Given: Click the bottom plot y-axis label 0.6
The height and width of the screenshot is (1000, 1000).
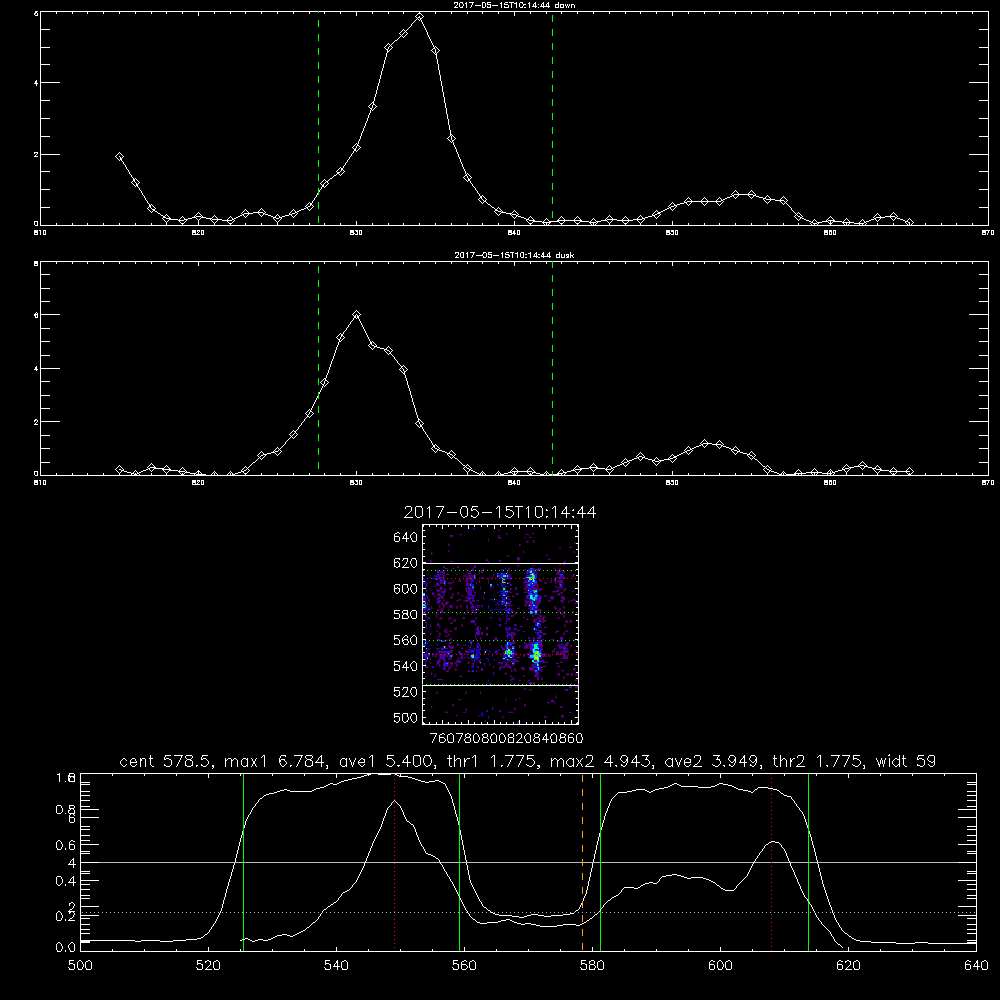Looking at the screenshot, I should pyautogui.click(x=66, y=845).
